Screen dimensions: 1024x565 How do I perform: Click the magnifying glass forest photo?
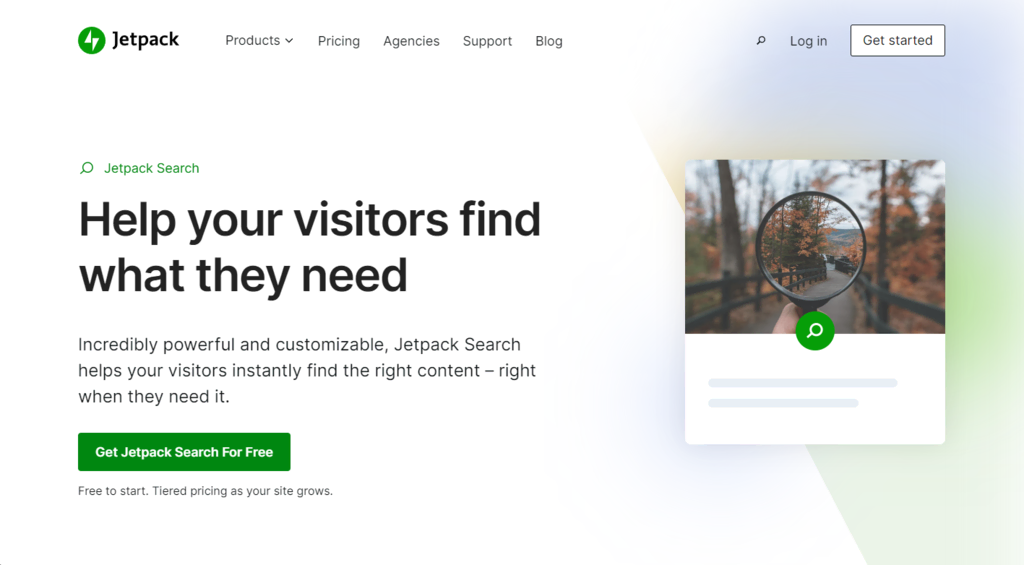tap(814, 247)
